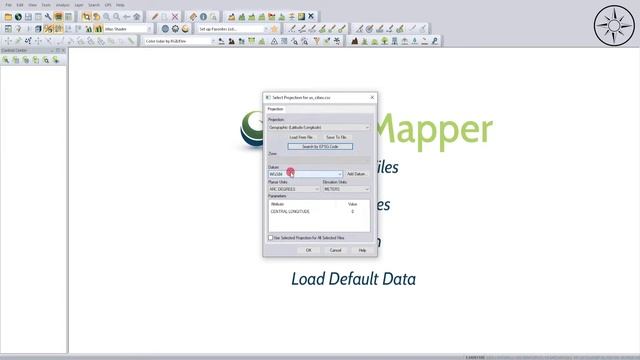The image size is (640, 360).
Task: Open the Elevation Units dropdown
Action: [x=347, y=189]
